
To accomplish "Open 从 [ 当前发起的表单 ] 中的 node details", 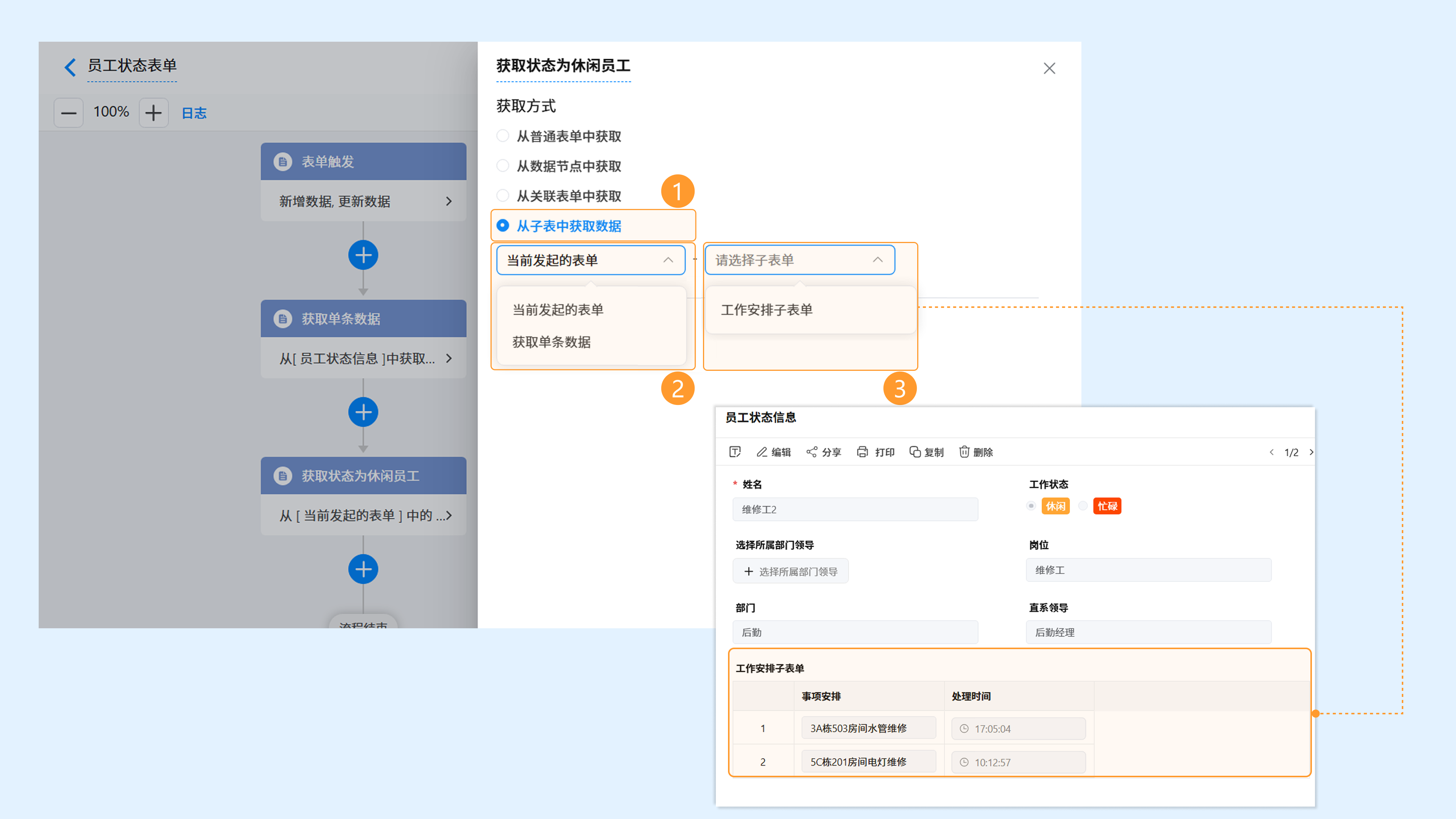I will coord(364,516).
